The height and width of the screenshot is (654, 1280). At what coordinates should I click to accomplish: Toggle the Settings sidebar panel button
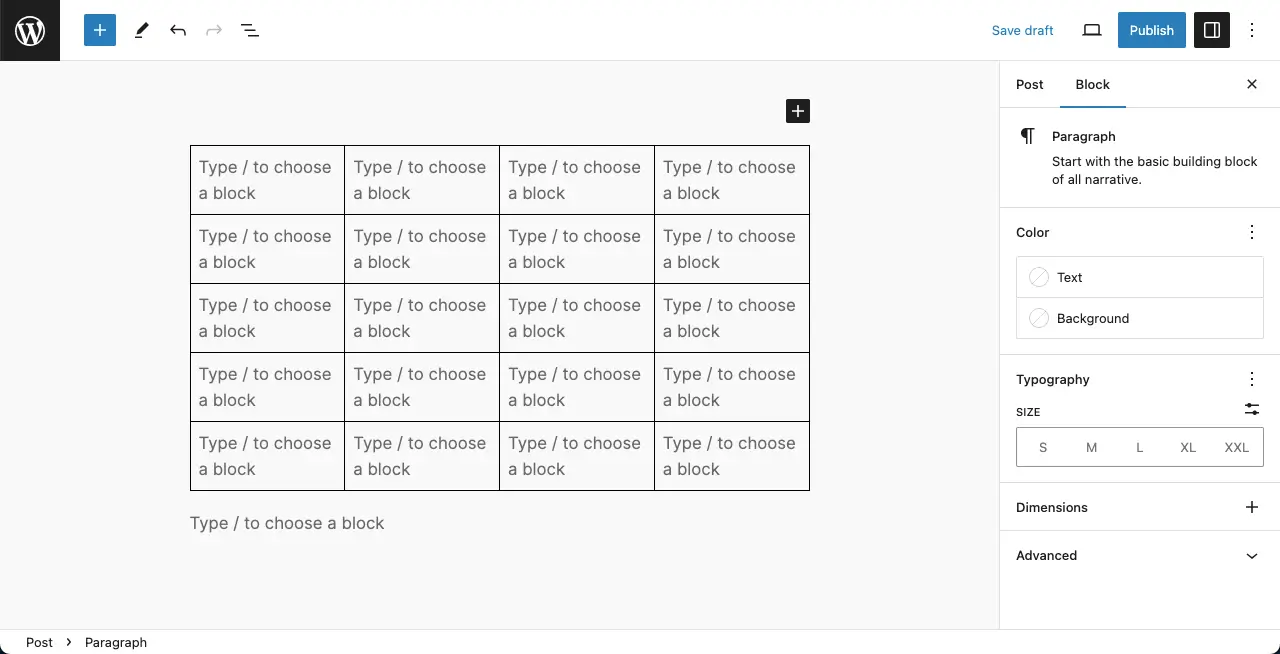pyautogui.click(x=1212, y=30)
